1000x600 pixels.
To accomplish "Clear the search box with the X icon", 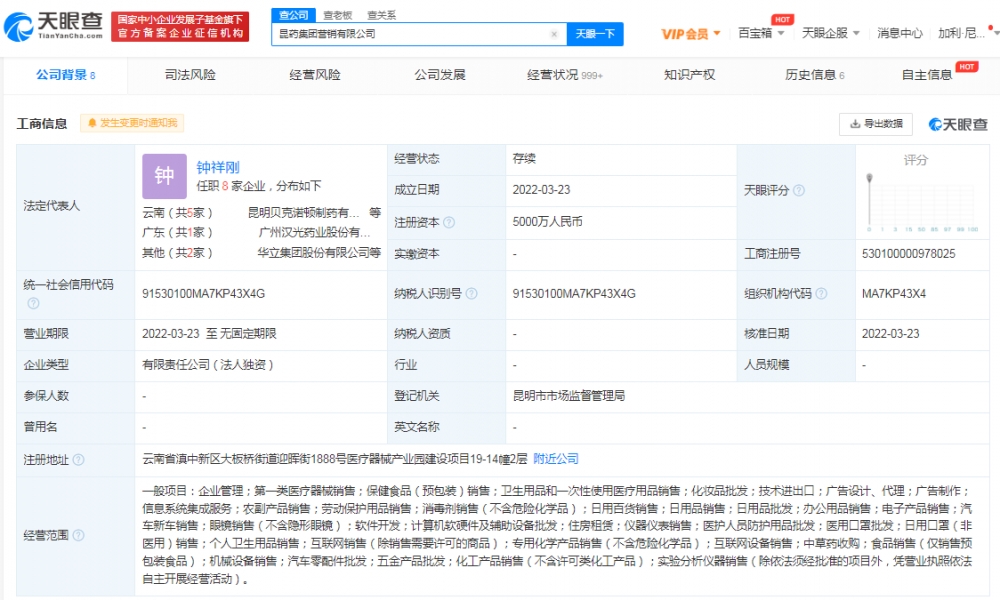I will click(x=554, y=34).
